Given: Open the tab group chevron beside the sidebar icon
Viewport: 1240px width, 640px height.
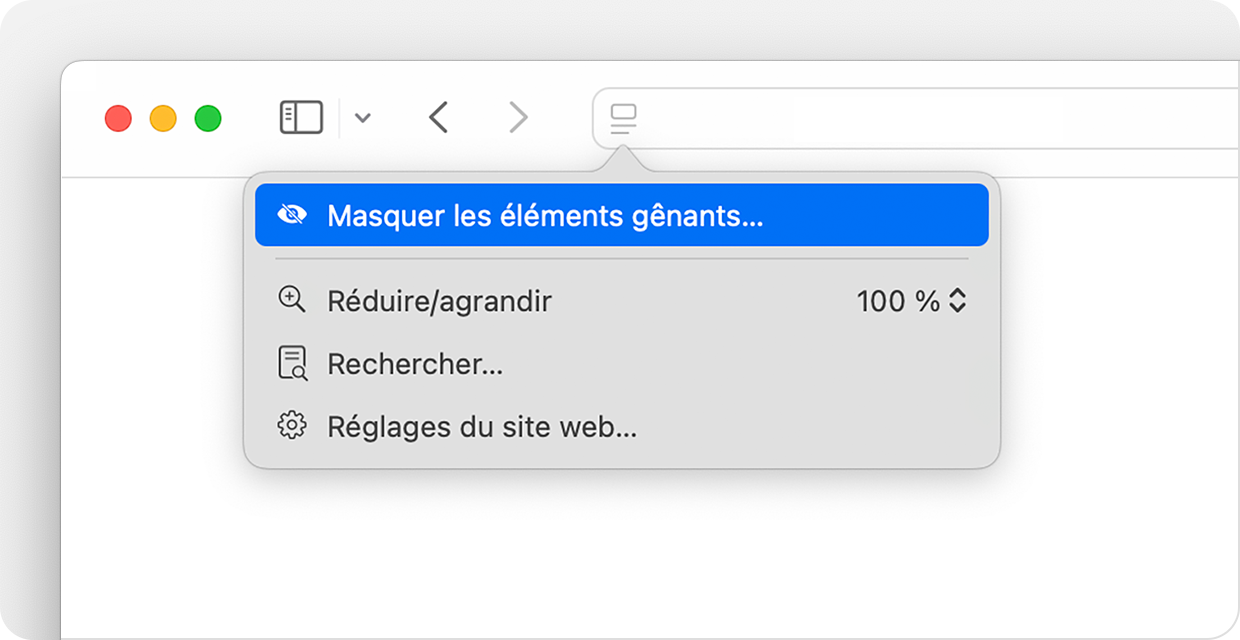Looking at the screenshot, I should tap(363, 118).
